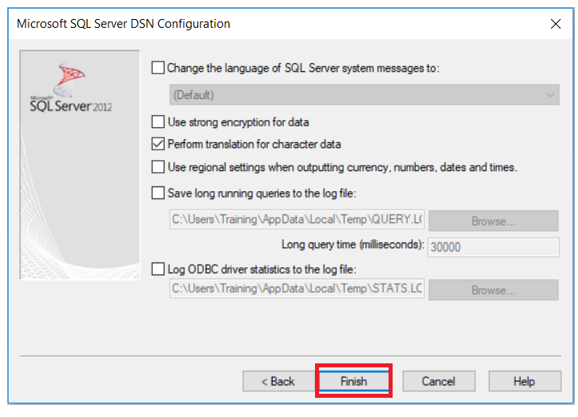Click the Finish button
Screen dimensions: 578x417
[354, 381]
